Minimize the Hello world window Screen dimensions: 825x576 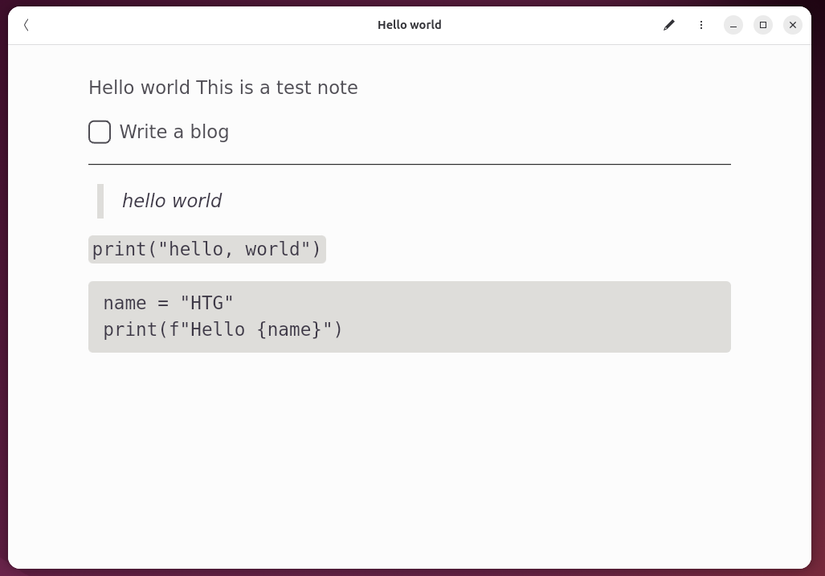(733, 25)
